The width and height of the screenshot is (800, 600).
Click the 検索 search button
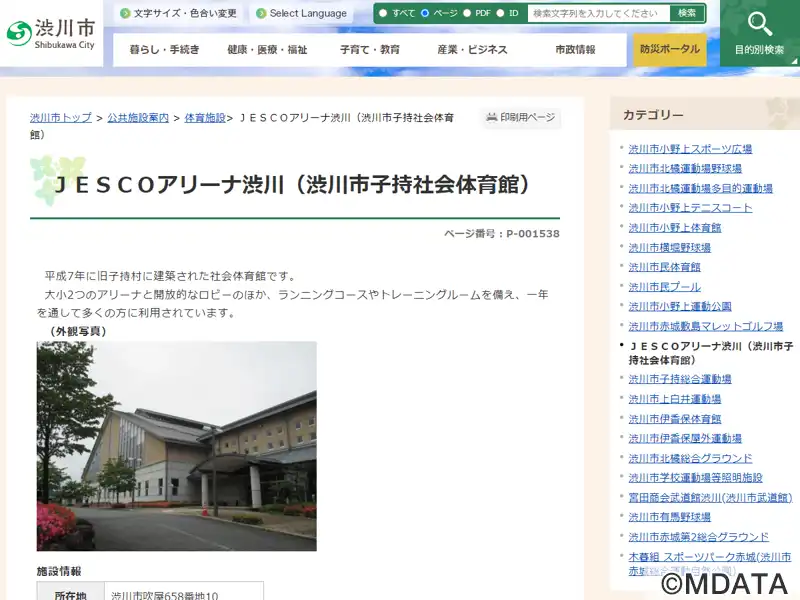(687, 13)
